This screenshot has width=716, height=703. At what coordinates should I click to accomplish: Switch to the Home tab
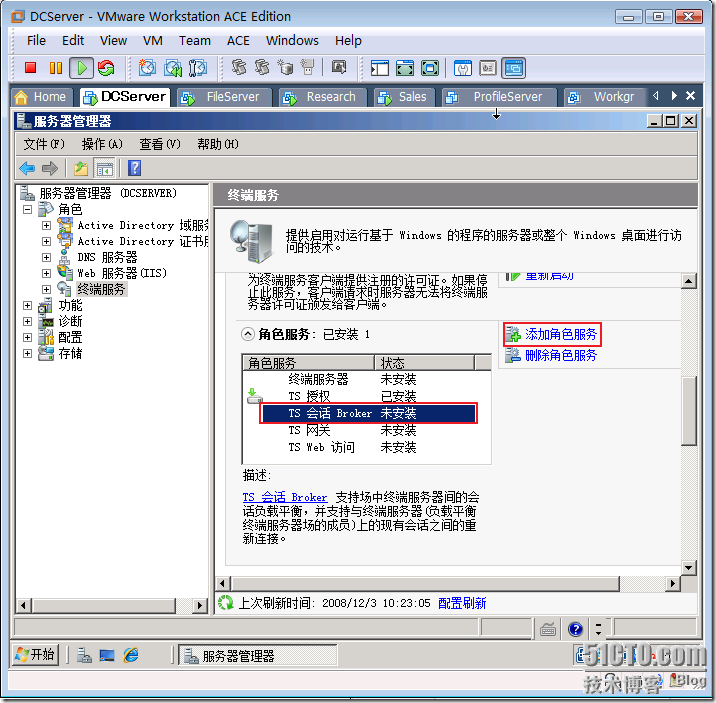(x=41, y=97)
